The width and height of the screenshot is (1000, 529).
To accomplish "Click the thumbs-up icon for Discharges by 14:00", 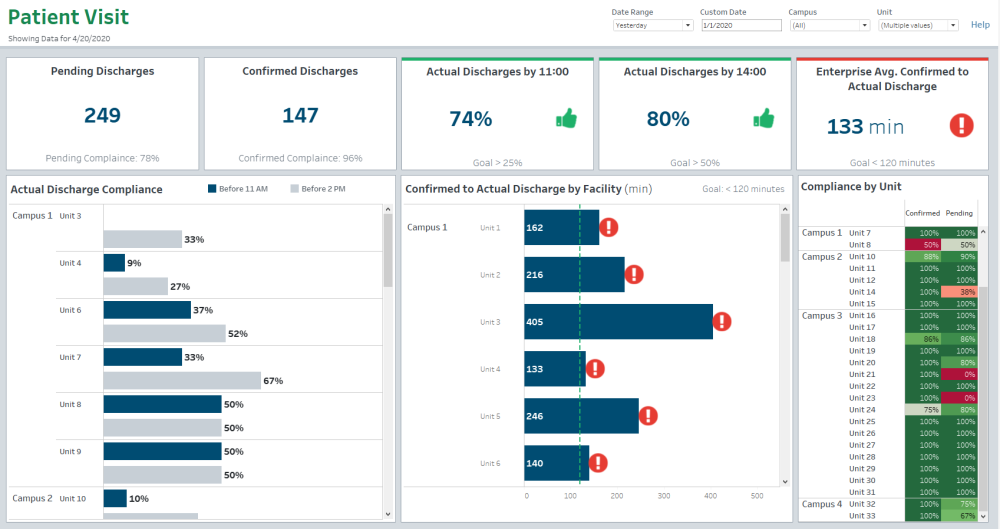I will tap(763, 118).
